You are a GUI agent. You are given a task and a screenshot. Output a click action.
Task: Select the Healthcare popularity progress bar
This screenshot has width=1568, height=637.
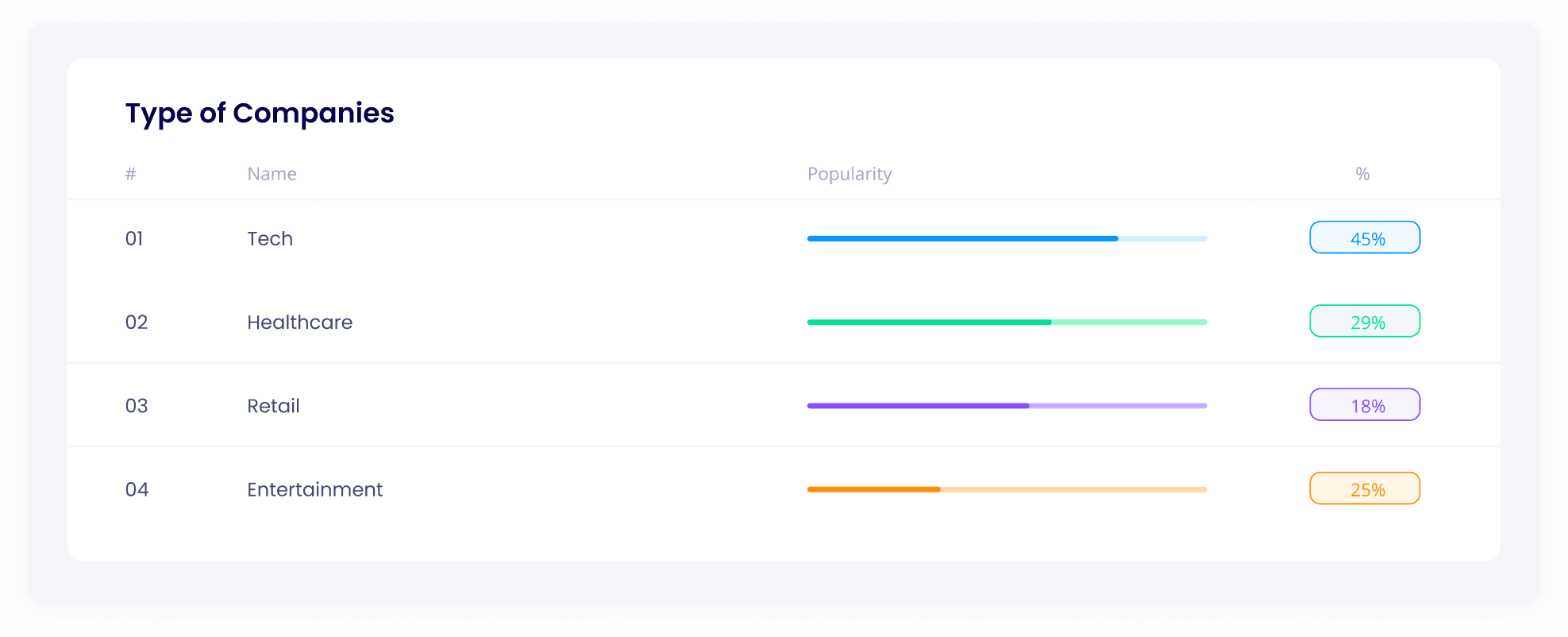coord(1007,322)
